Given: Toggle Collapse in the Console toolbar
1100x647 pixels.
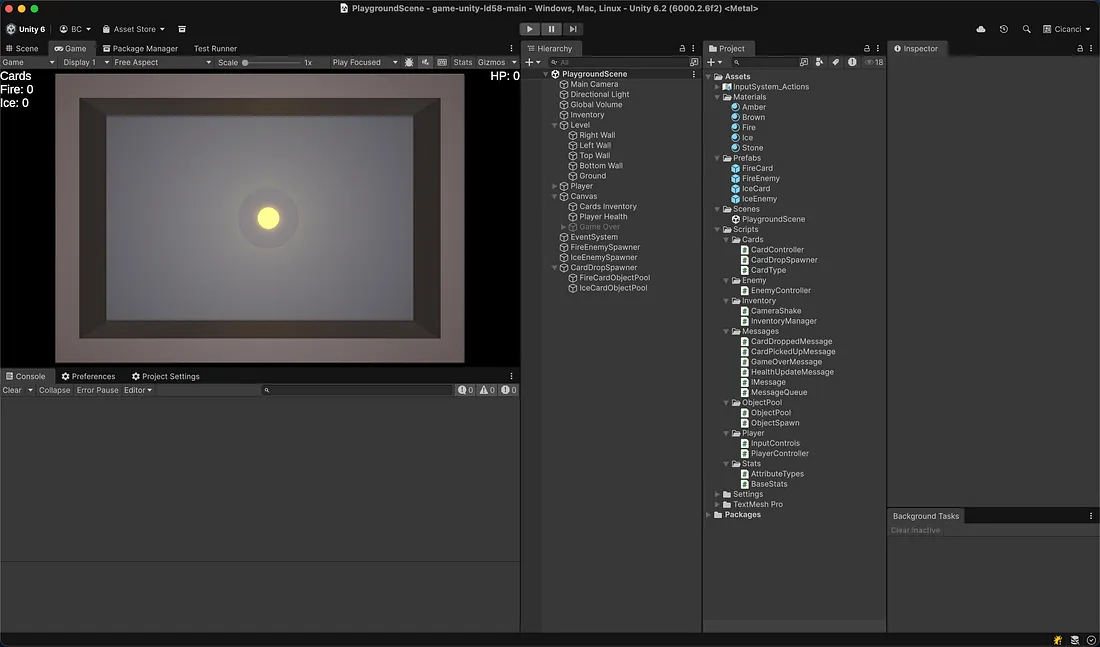Looking at the screenshot, I should 54,390.
